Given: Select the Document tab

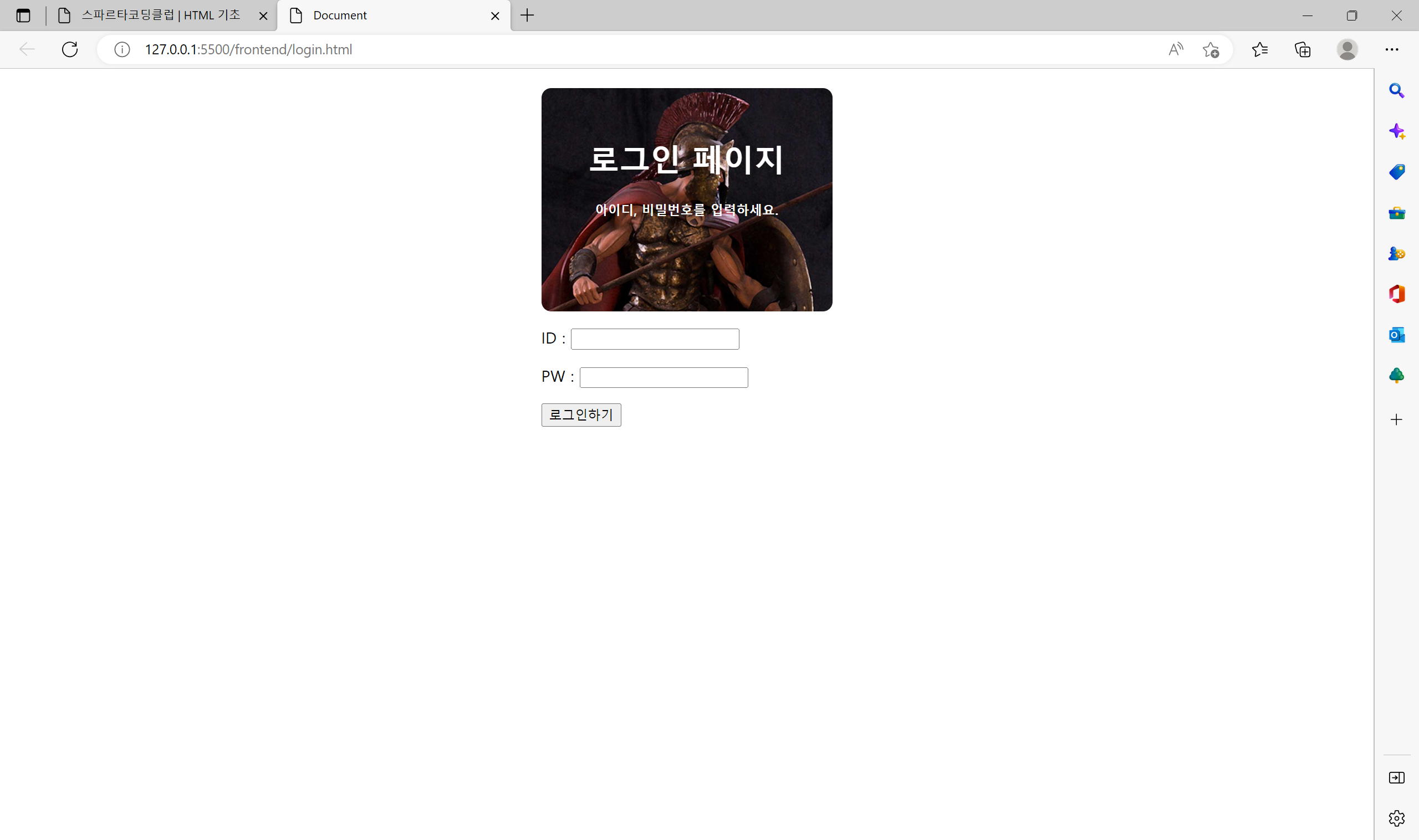Looking at the screenshot, I should point(394,16).
